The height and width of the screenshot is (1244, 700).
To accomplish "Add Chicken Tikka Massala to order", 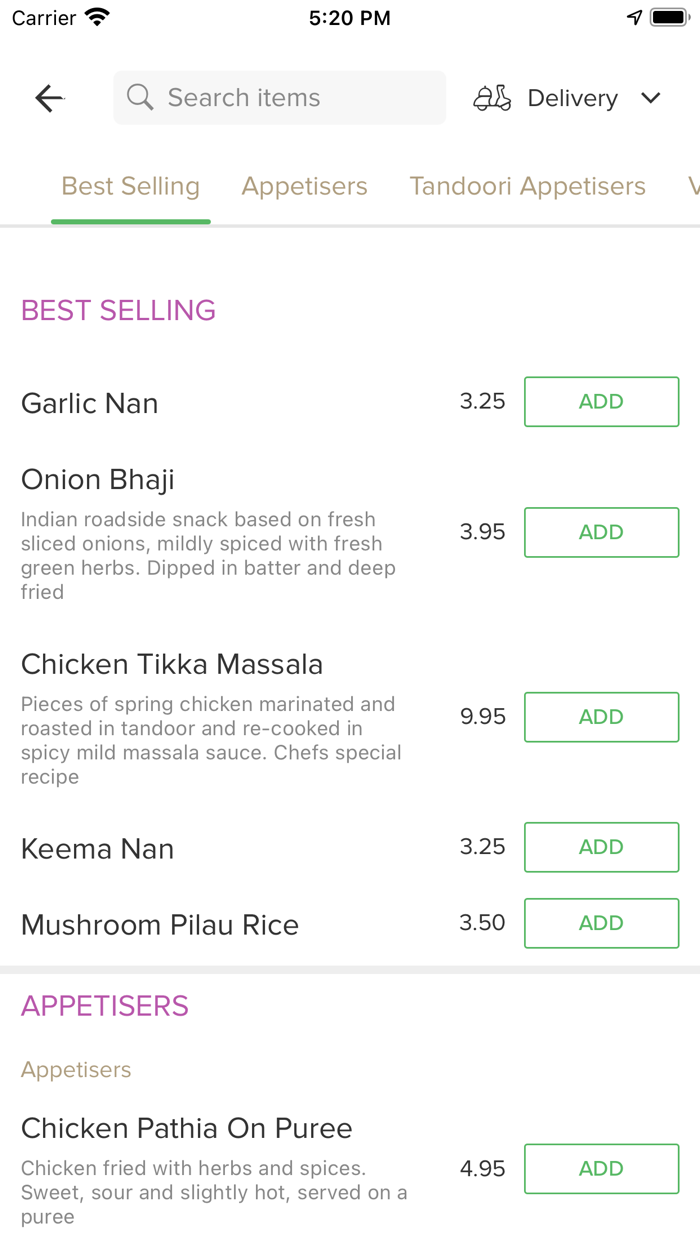I will pyautogui.click(x=602, y=717).
